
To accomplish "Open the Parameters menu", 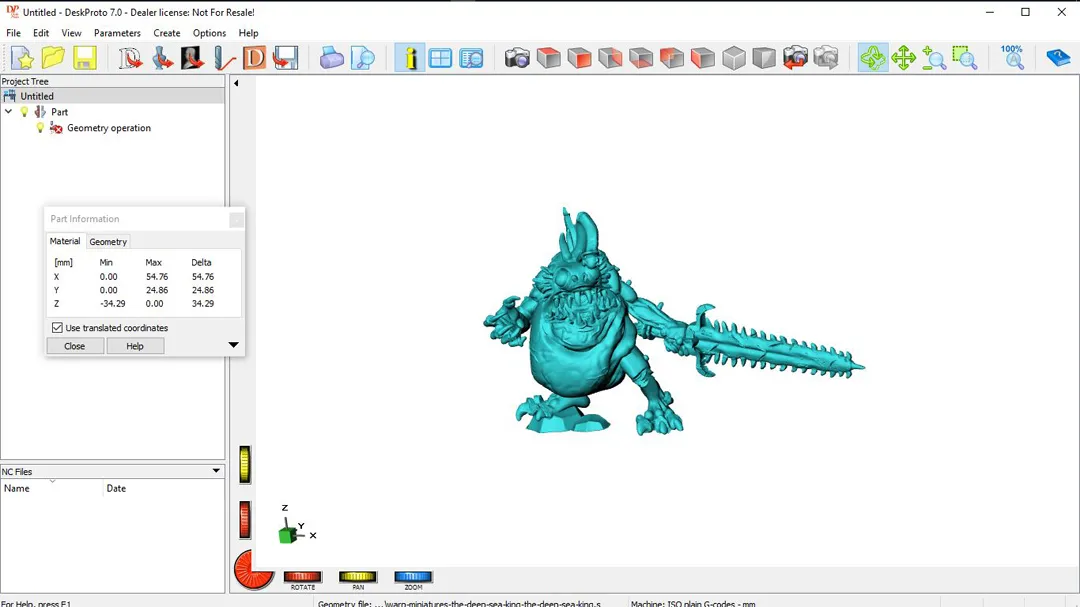I will pyautogui.click(x=117, y=33).
